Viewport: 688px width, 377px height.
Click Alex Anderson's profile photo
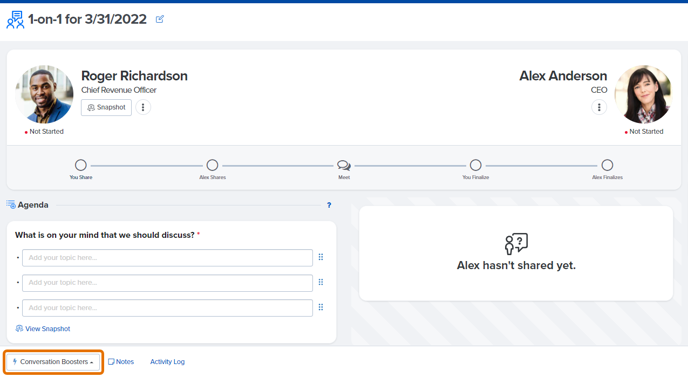[643, 94]
